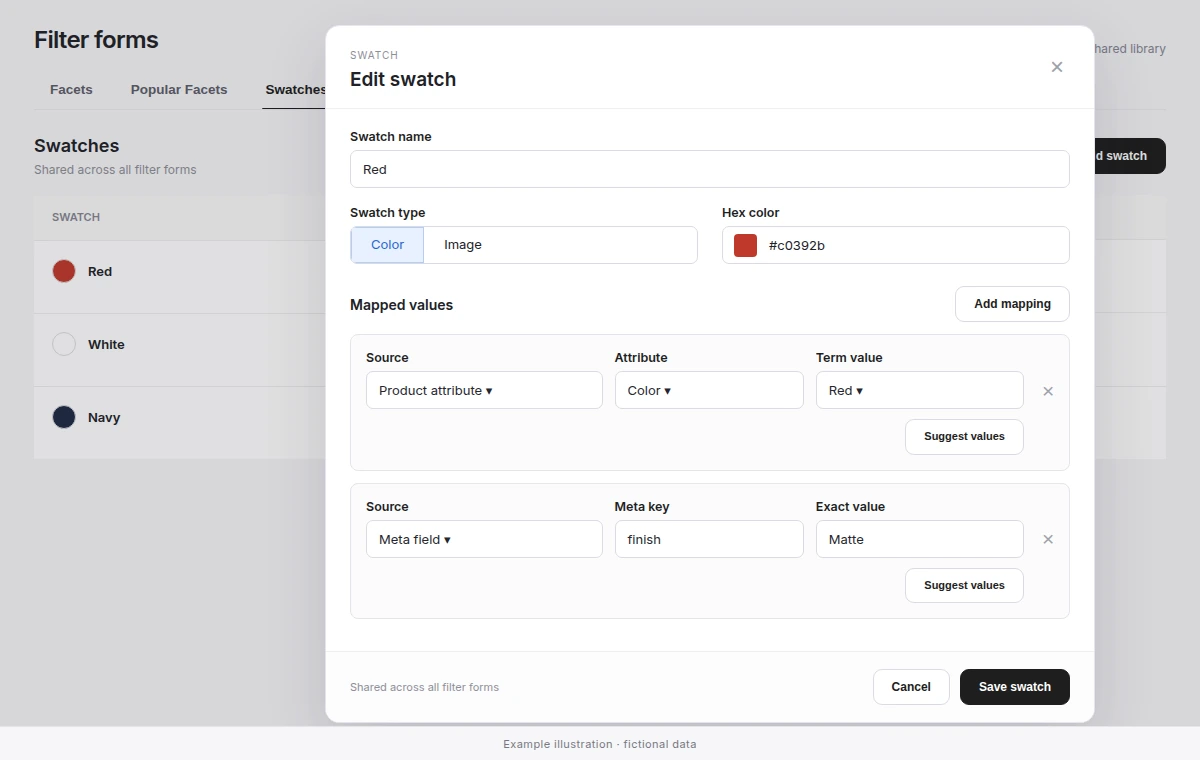The image size is (1200, 760).
Task: Select the Color swatch type
Action: click(387, 245)
